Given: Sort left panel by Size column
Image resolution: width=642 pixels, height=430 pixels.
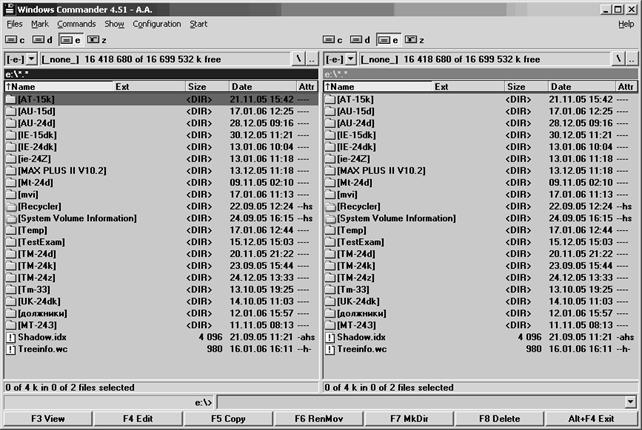Looking at the screenshot, I should click(207, 87).
